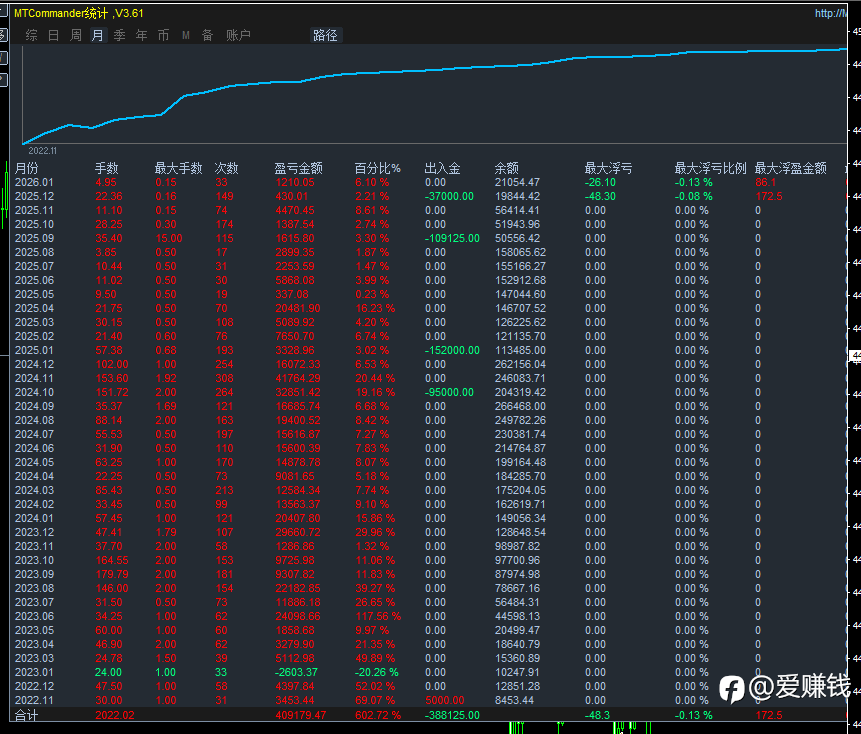The image size is (861, 734).
Task: Switch to the 综 summary tab
Action: [x=32, y=35]
